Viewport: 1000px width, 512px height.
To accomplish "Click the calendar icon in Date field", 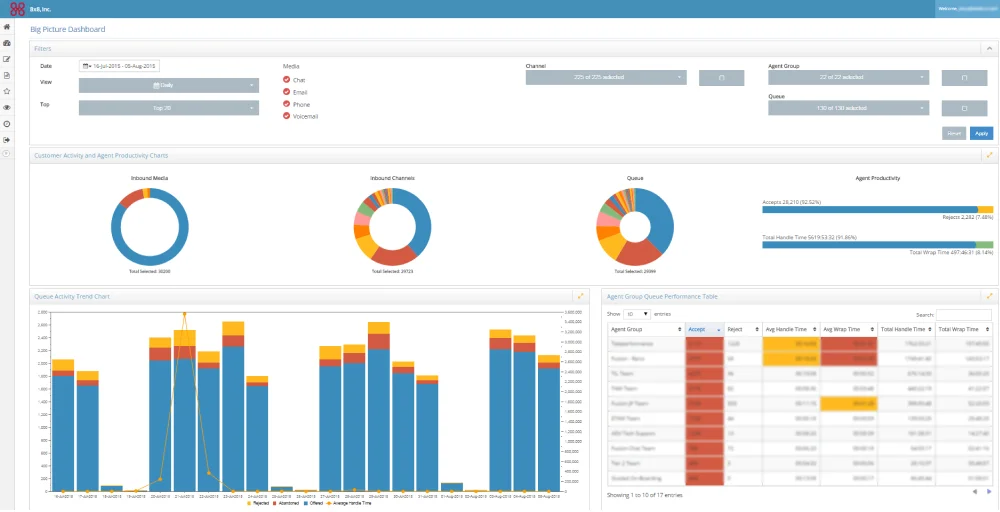I will [85, 66].
